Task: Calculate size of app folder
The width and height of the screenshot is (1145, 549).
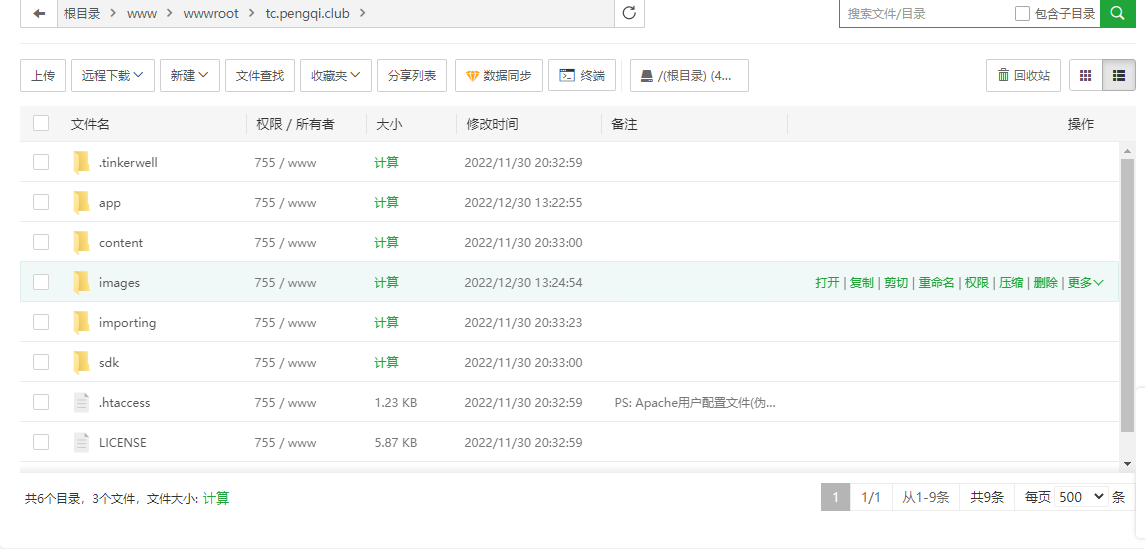Action: pyautogui.click(x=386, y=202)
